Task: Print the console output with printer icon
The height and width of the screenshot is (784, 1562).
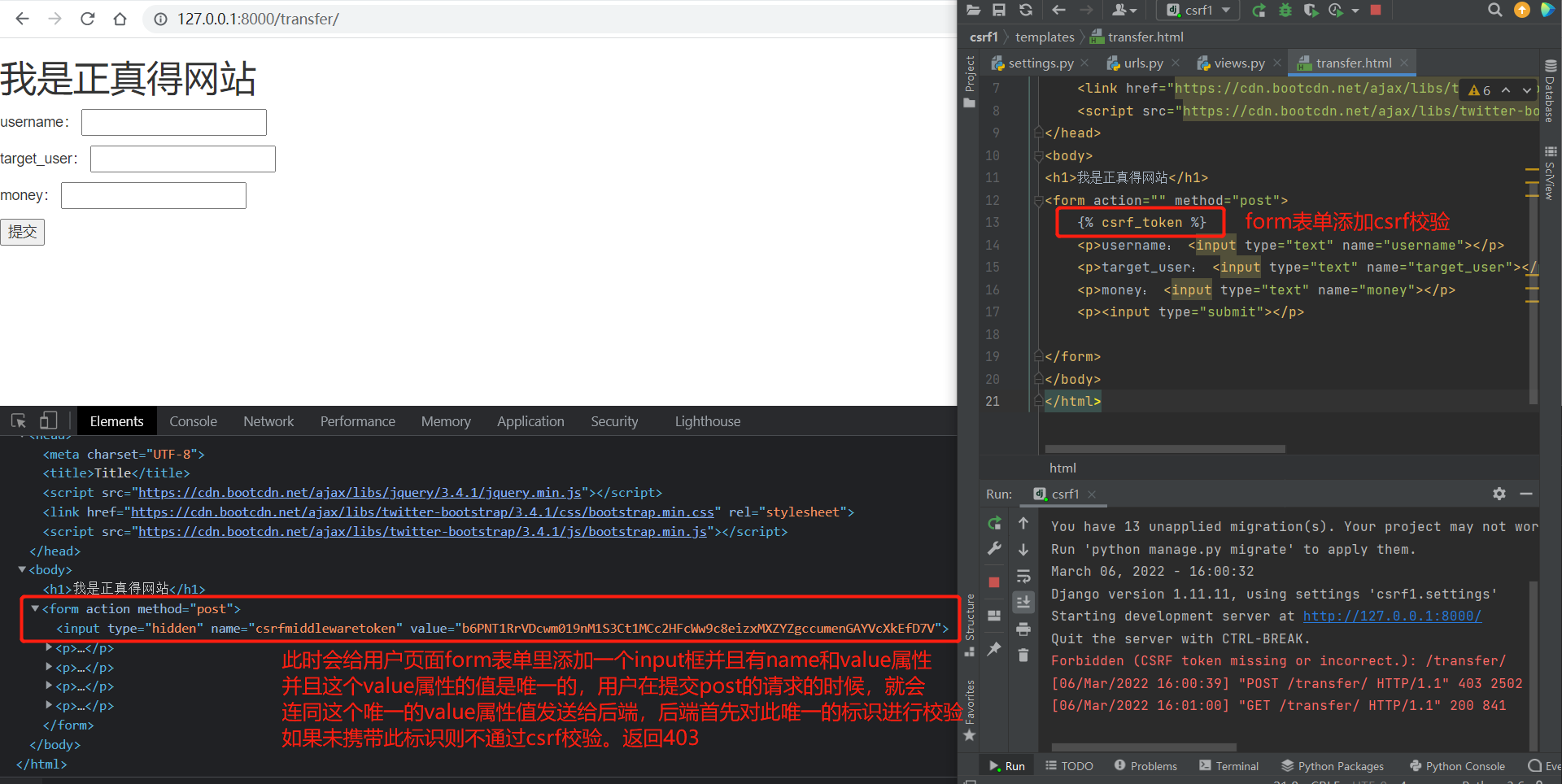Action: tap(1023, 629)
